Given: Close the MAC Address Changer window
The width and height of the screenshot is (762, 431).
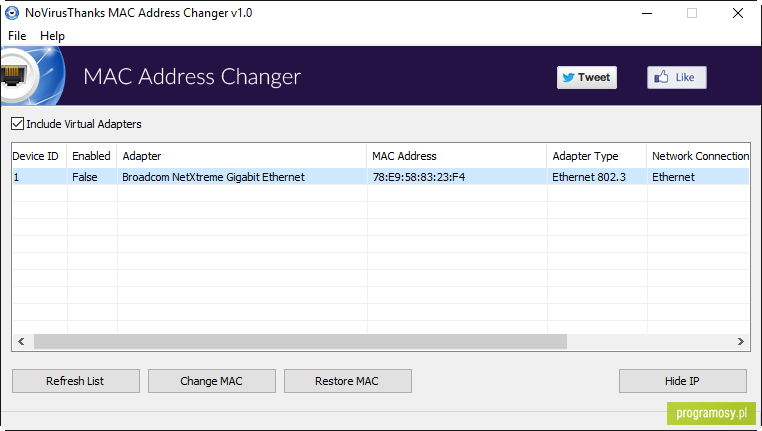Looking at the screenshot, I should [x=738, y=13].
